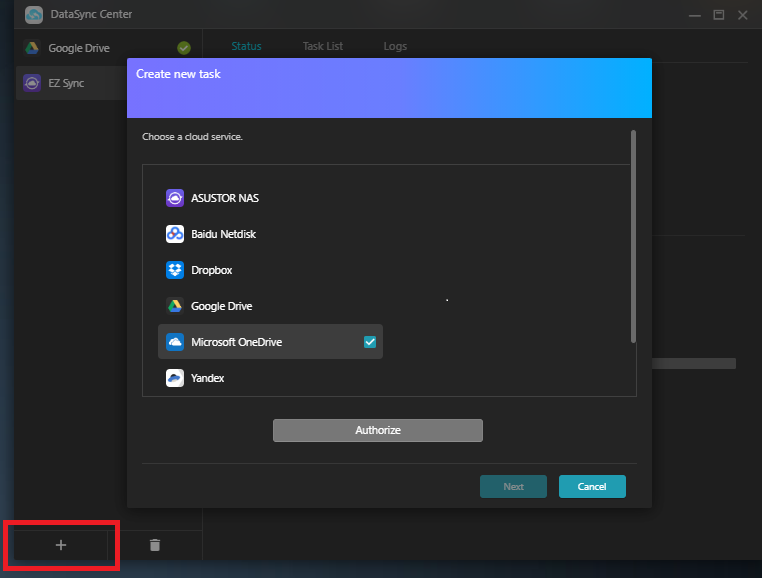
Task: Delete the task with the trash icon
Action: pos(155,545)
